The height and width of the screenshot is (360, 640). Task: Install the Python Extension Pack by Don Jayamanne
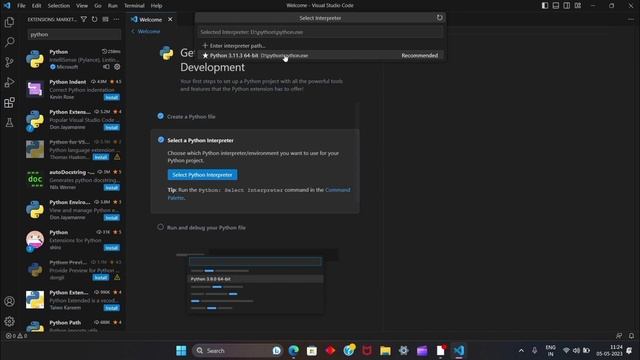click(x=111, y=128)
